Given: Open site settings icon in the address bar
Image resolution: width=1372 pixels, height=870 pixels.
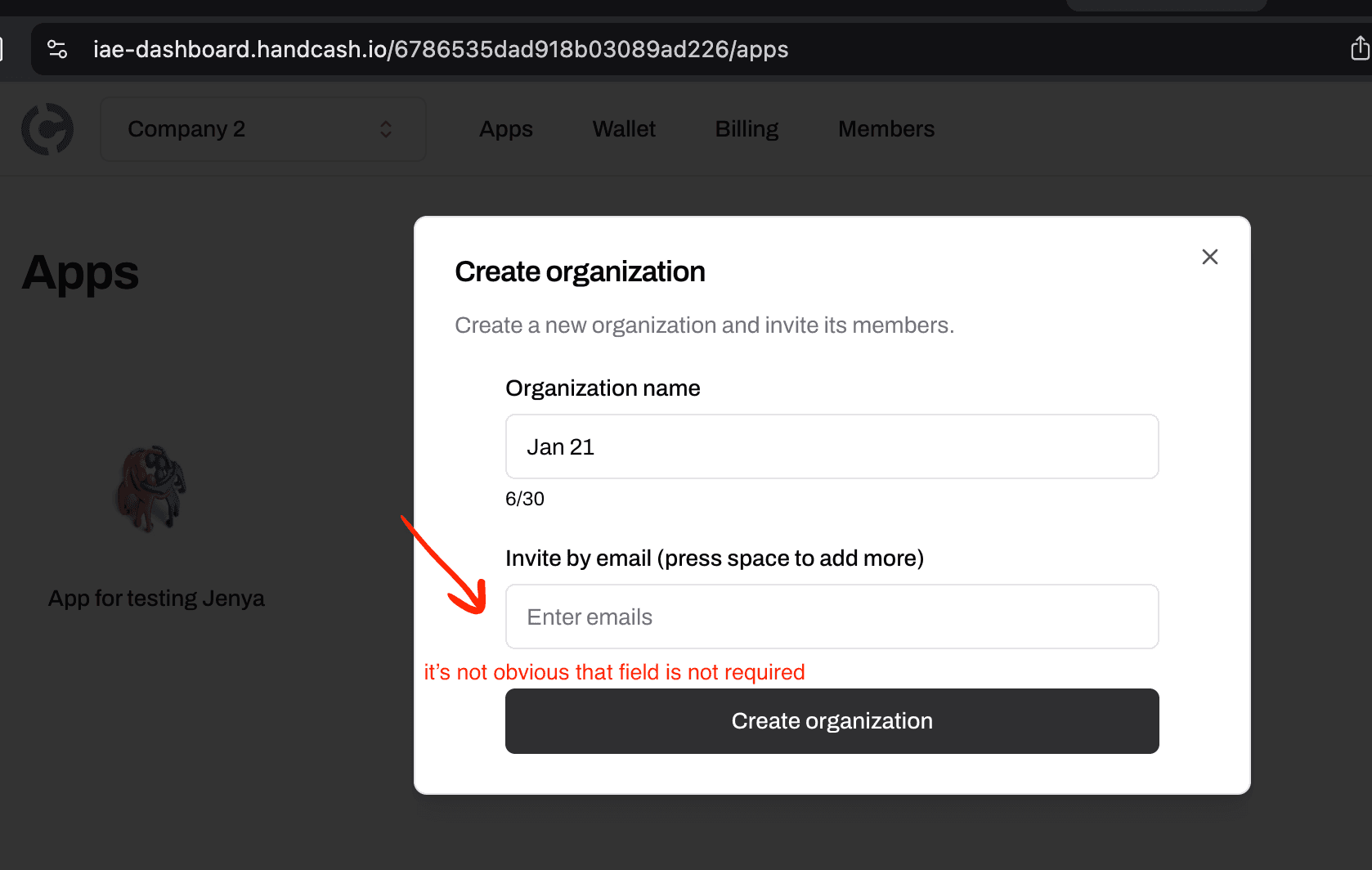Looking at the screenshot, I should (56, 49).
